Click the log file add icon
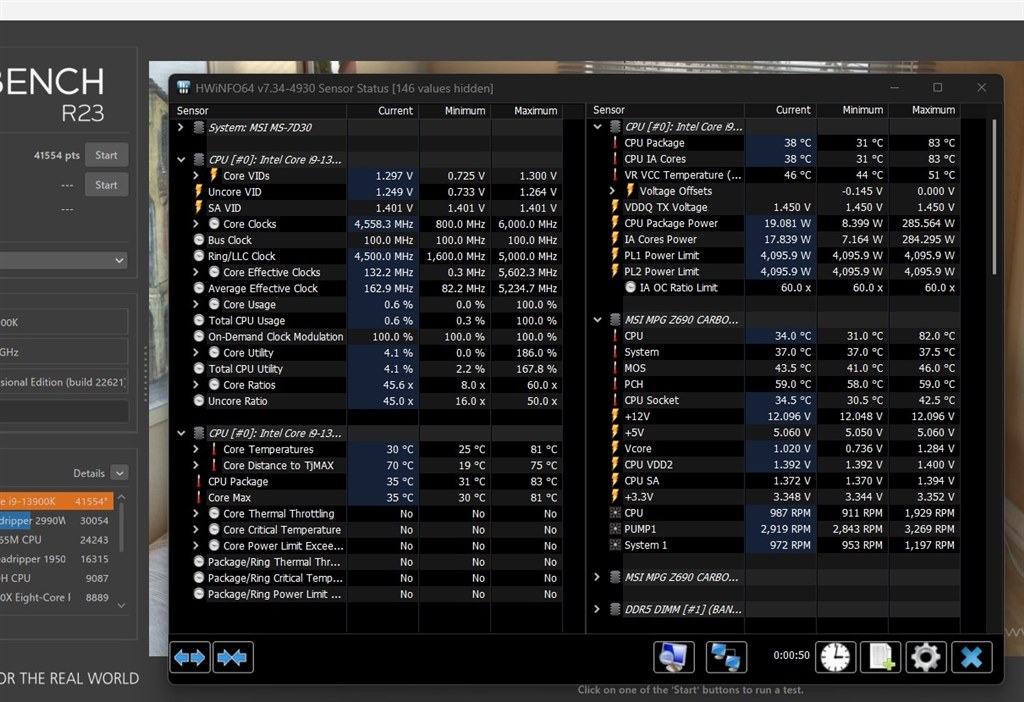 point(880,657)
